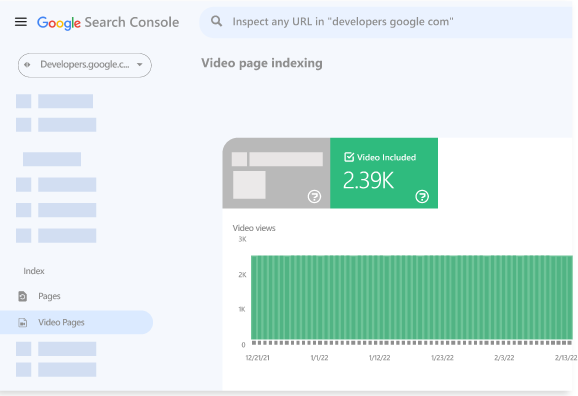
Task: Open help on the gray card
Action: tap(314, 196)
